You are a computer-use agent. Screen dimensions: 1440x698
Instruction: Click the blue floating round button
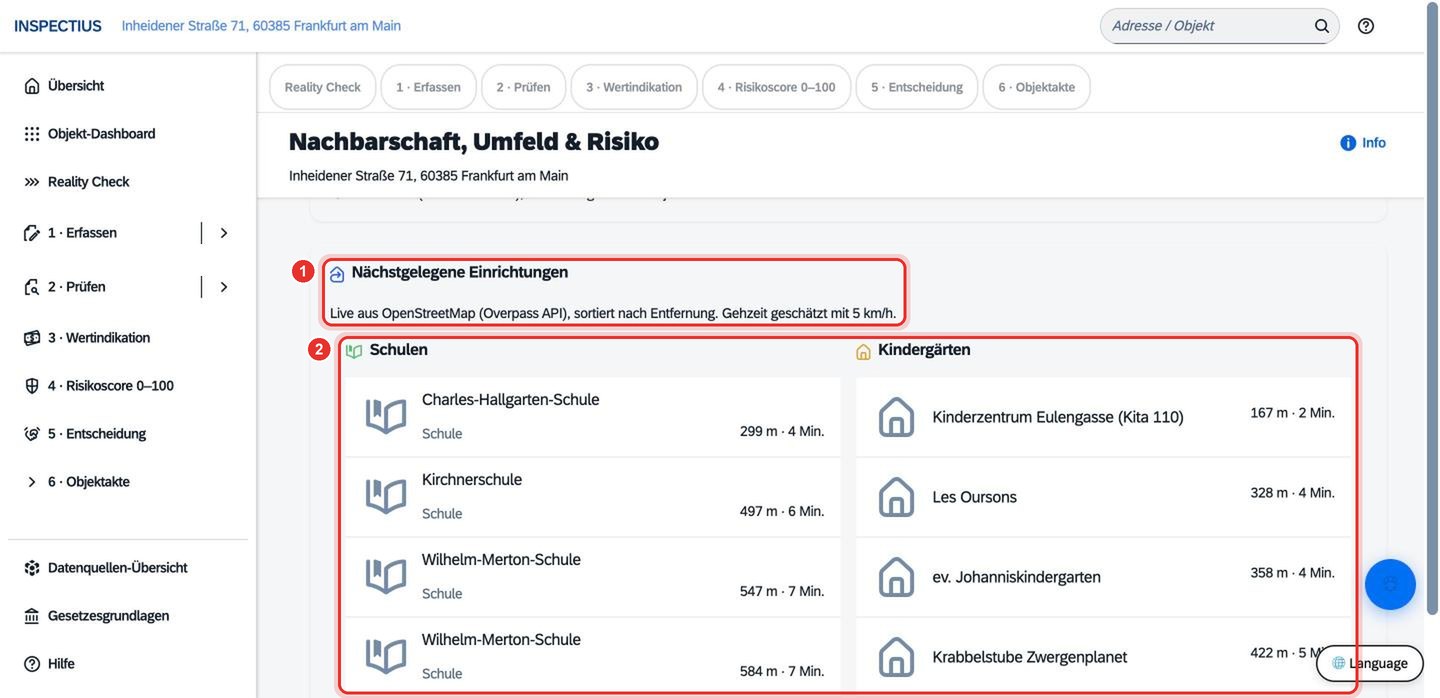pos(1390,584)
